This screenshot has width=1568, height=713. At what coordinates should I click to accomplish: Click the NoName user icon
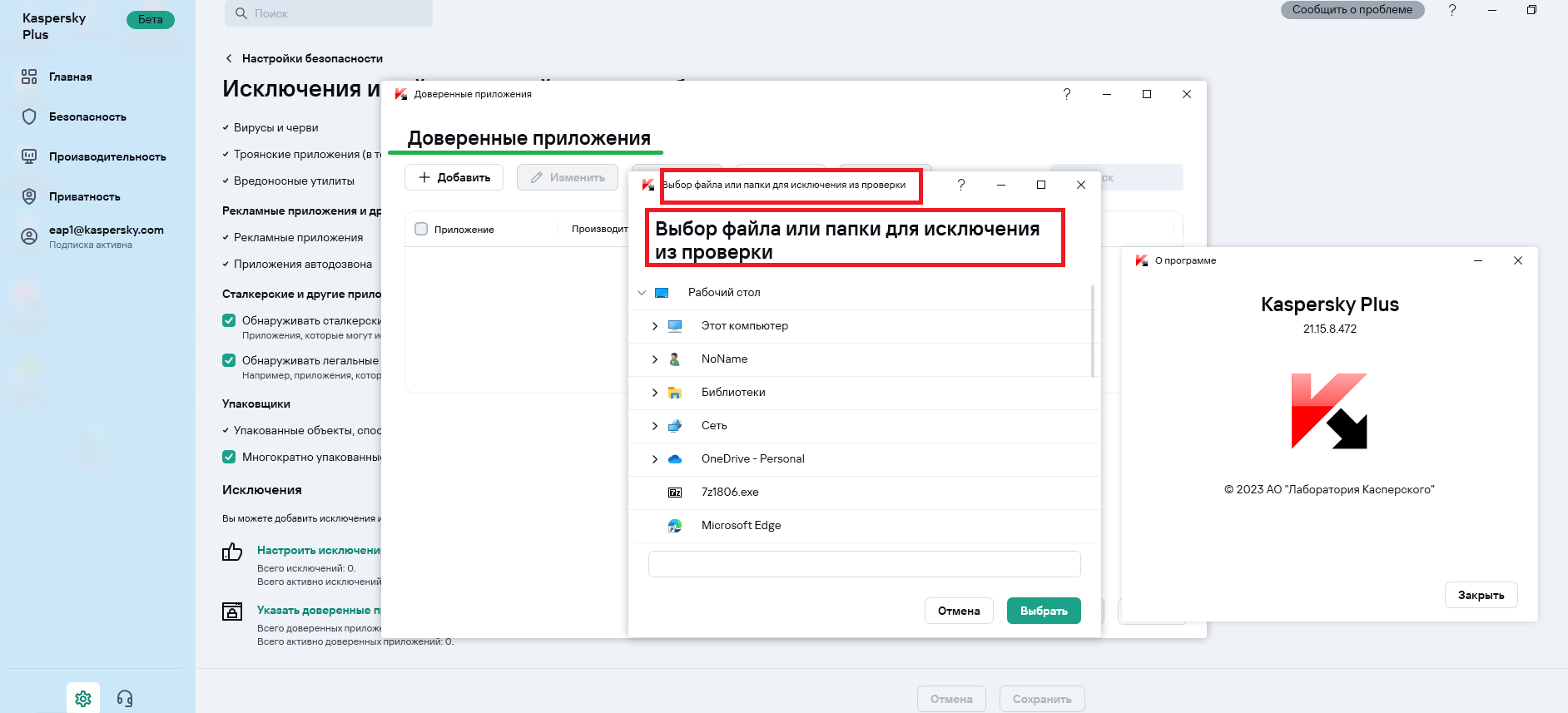click(x=675, y=359)
